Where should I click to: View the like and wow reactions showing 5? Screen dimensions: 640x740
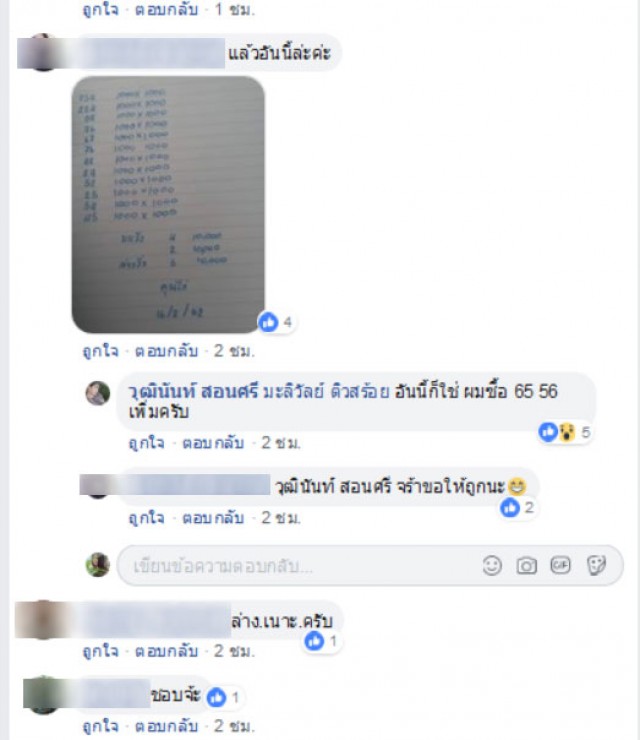coord(564,432)
